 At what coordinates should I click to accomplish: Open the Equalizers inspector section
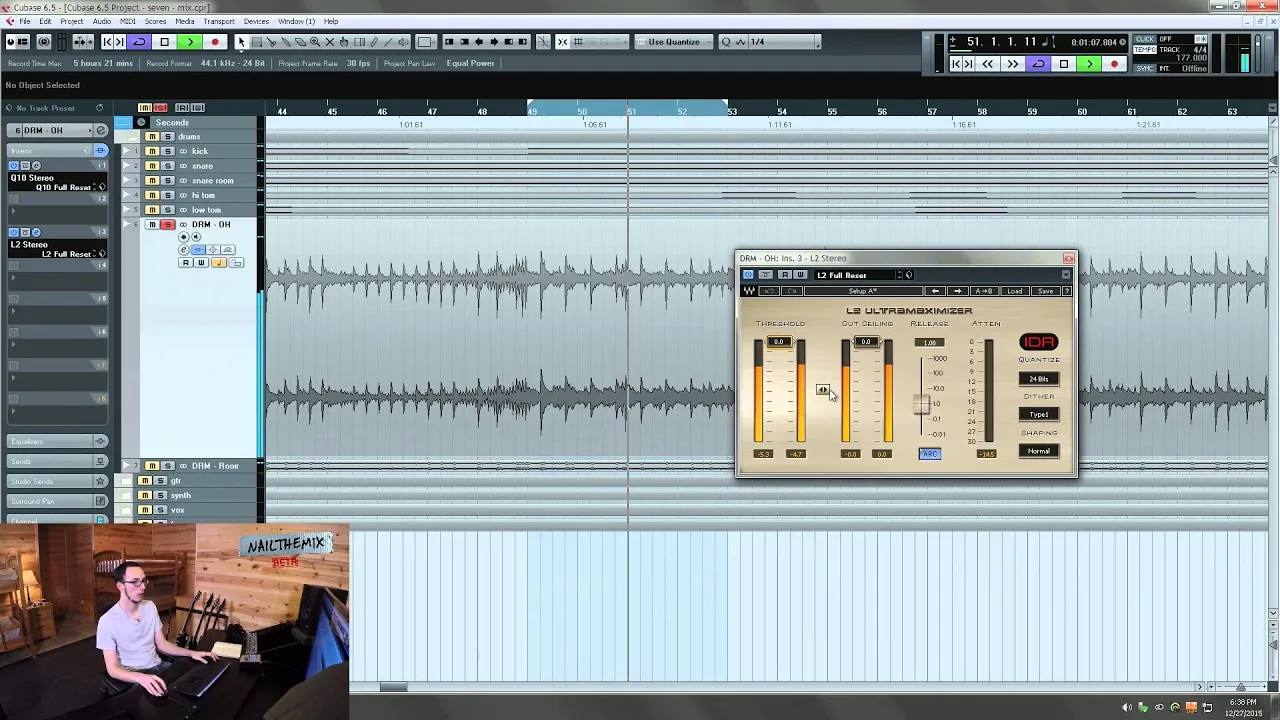point(58,441)
